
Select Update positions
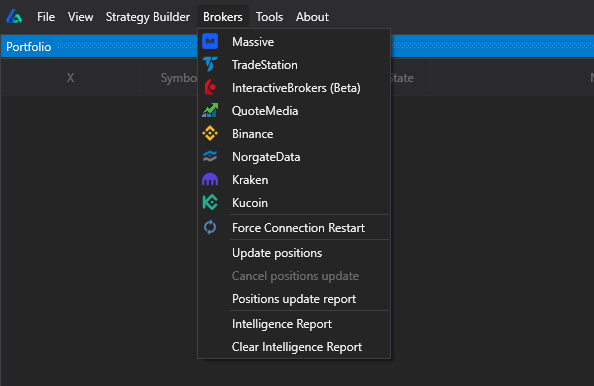294,253
